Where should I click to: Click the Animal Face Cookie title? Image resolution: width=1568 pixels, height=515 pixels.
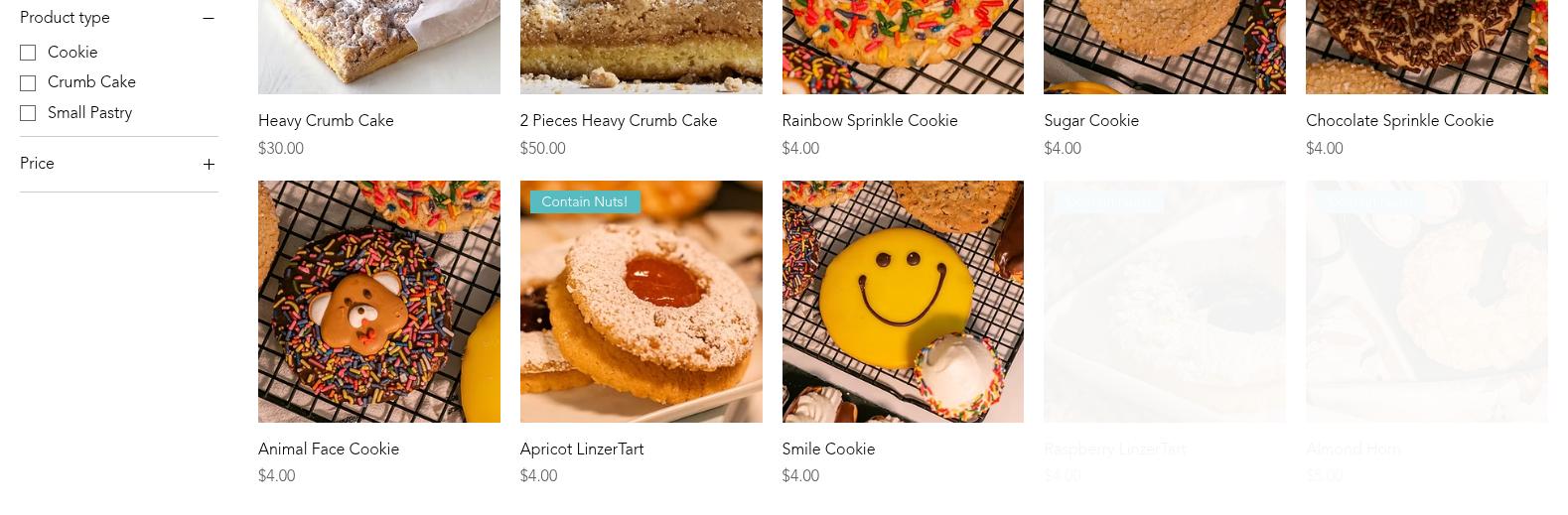pyautogui.click(x=329, y=450)
